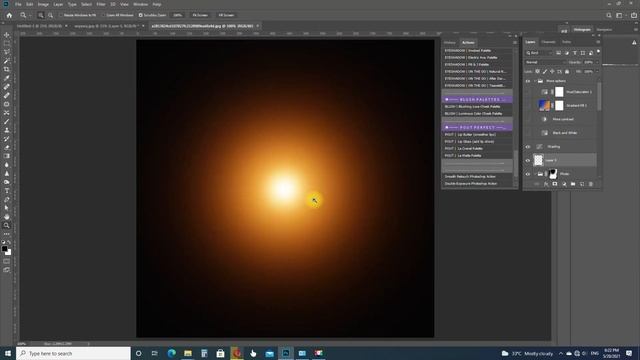Switch to the Paths tab
This screenshot has width=640, height=360.
click(x=566, y=42)
